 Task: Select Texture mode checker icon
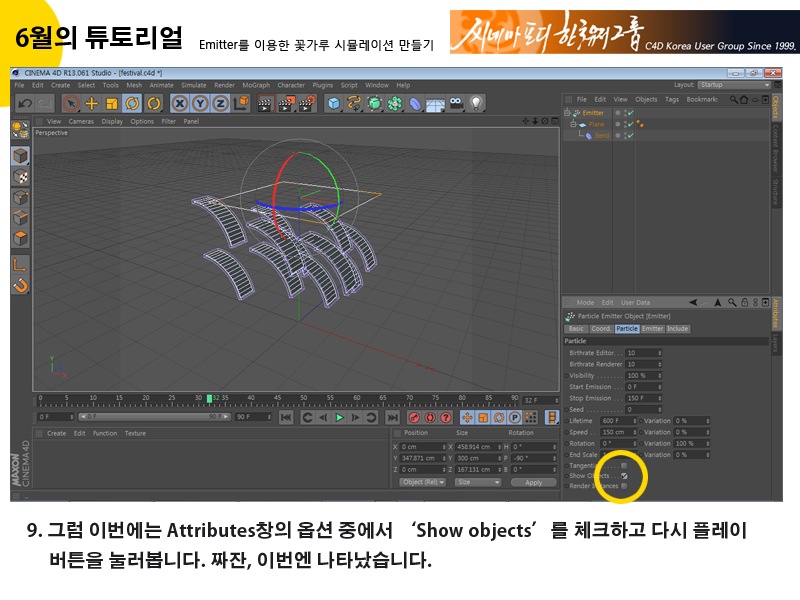point(20,177)
